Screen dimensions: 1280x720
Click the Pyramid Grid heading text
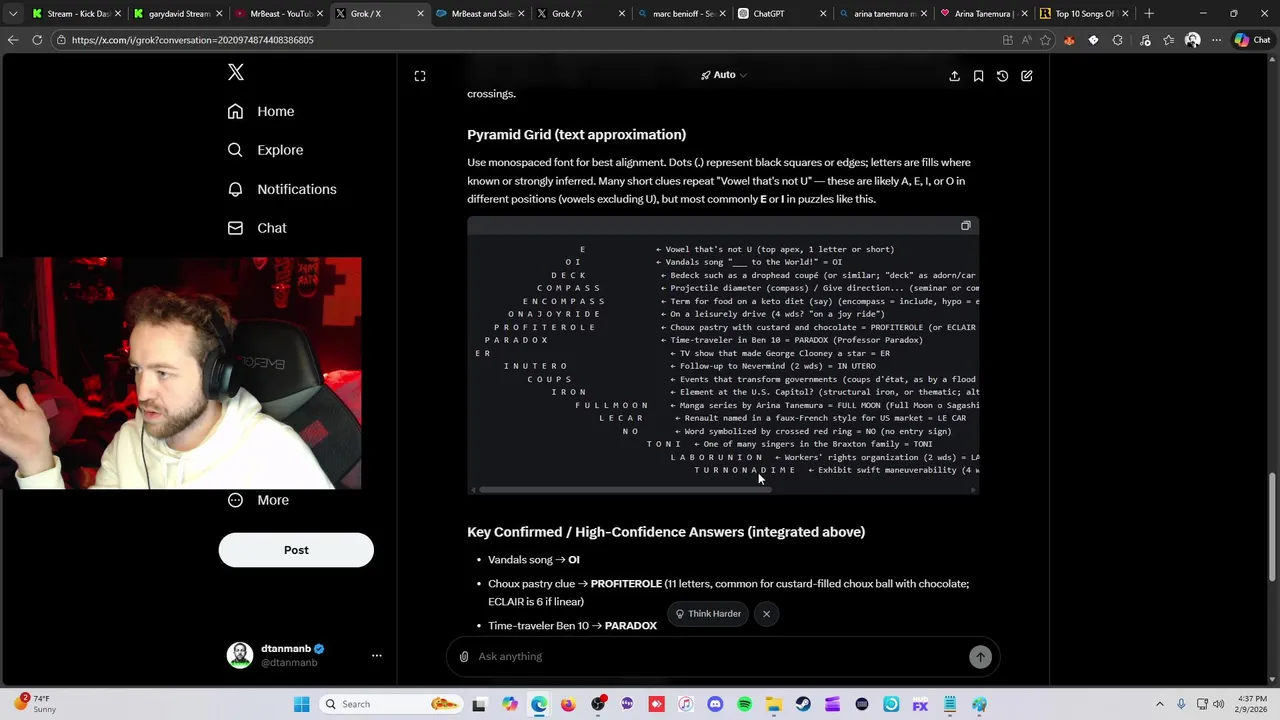576,134
